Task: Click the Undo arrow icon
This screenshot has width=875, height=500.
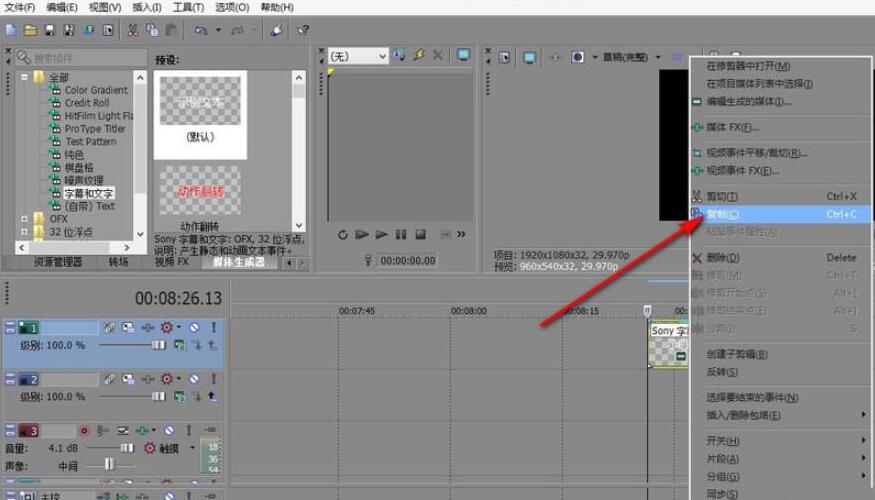Action: click(x=201, y=30)
